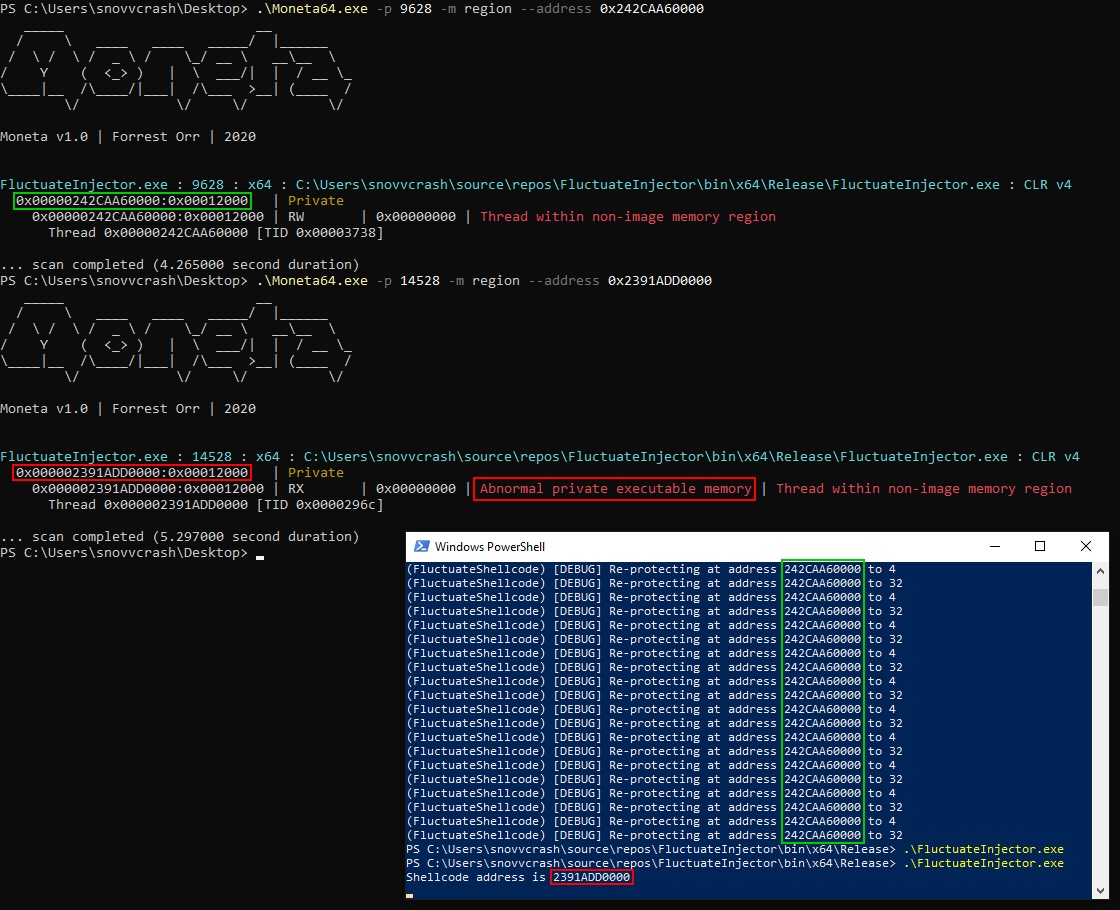This screenshot has height=910, width=1120.
Task: Minimize the Windows PowerShell window
Action: coord(993,546)
